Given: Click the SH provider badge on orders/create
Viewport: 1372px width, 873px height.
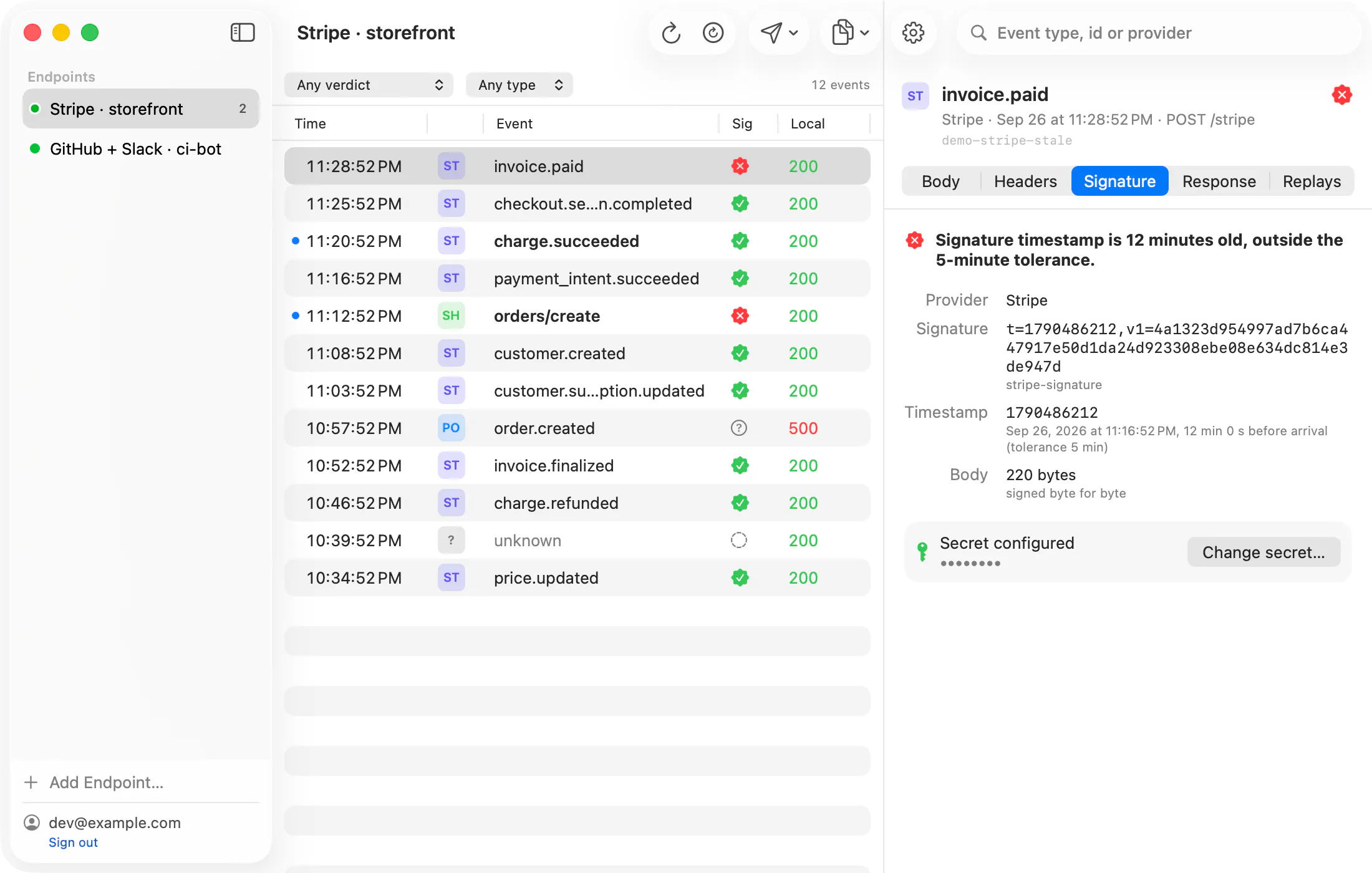Looking at the screenshot, I should tap(451, 316).
